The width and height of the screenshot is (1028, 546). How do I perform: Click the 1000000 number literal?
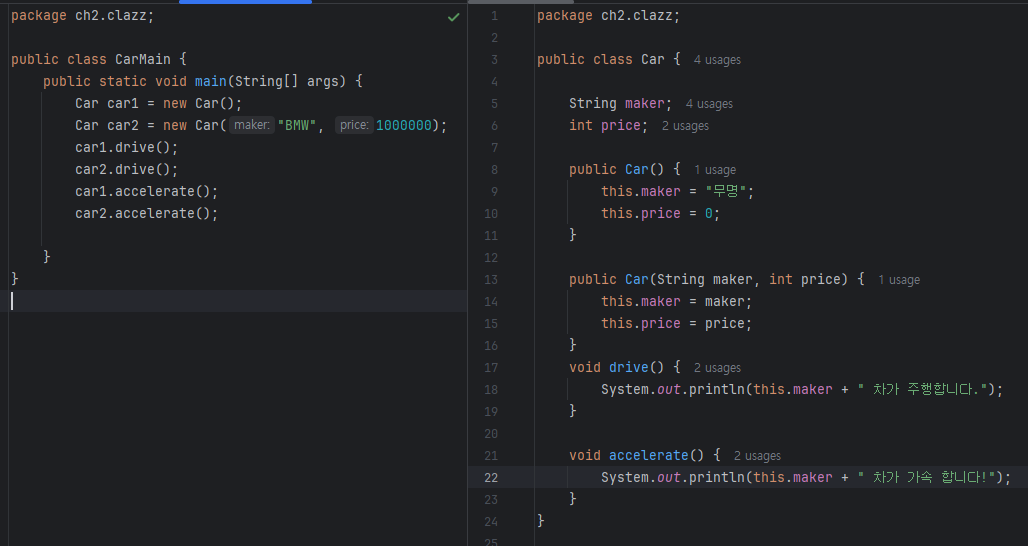click(404, 125)
